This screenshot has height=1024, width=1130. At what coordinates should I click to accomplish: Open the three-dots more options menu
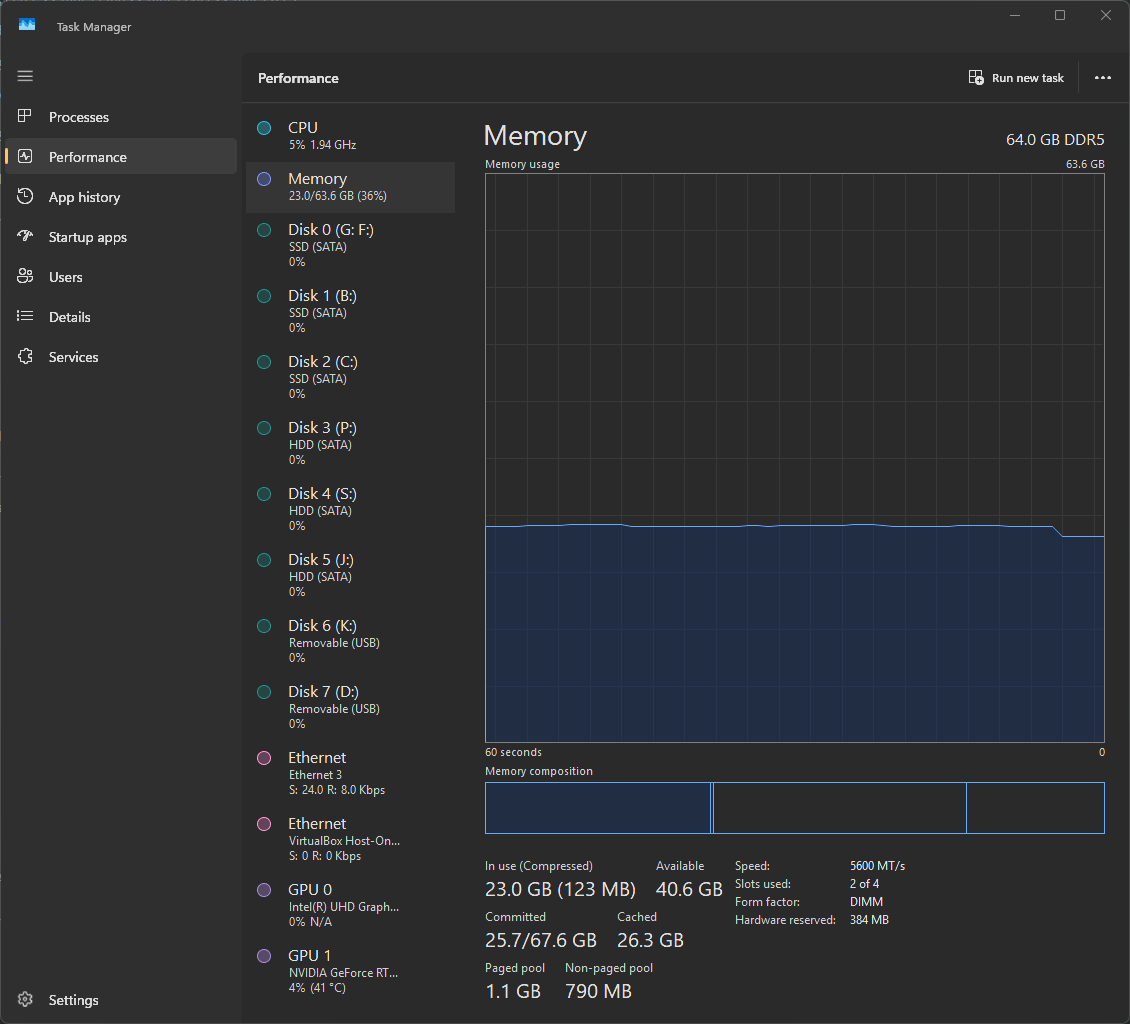coord(1103,78)
